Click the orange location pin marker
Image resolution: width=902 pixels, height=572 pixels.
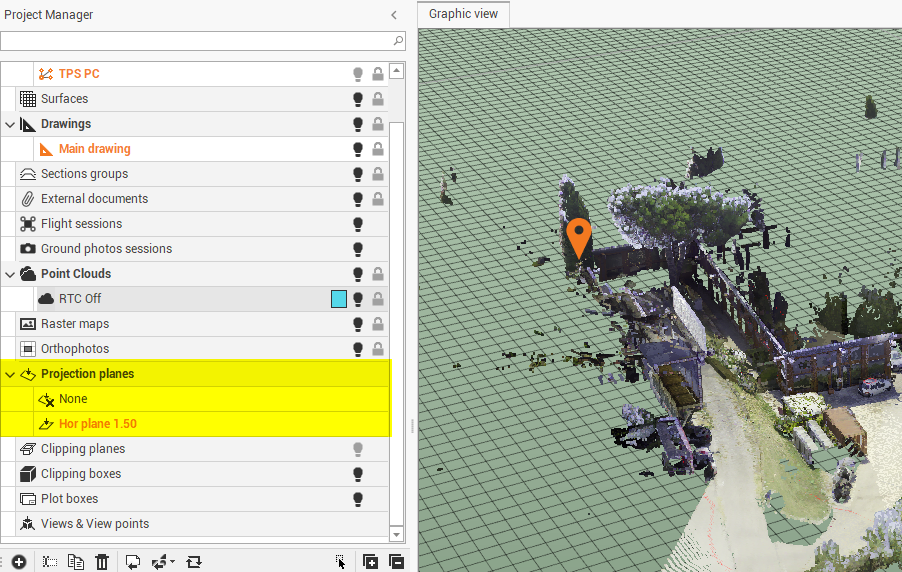pos(578,237)
